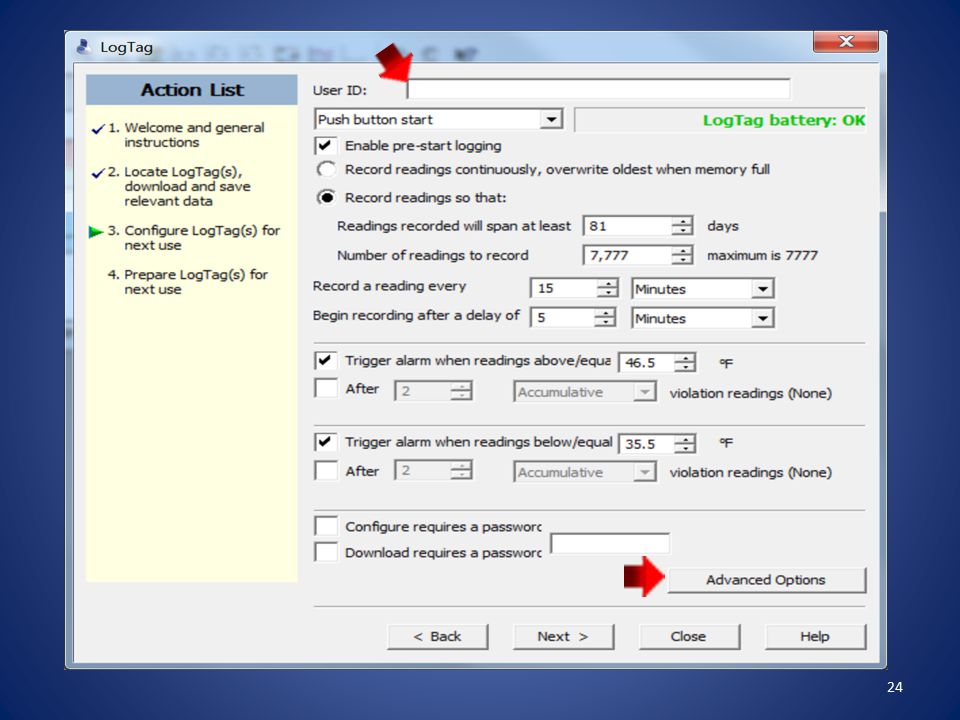
Task: Select Record readings continuously radio option
Action: [326, 169]
